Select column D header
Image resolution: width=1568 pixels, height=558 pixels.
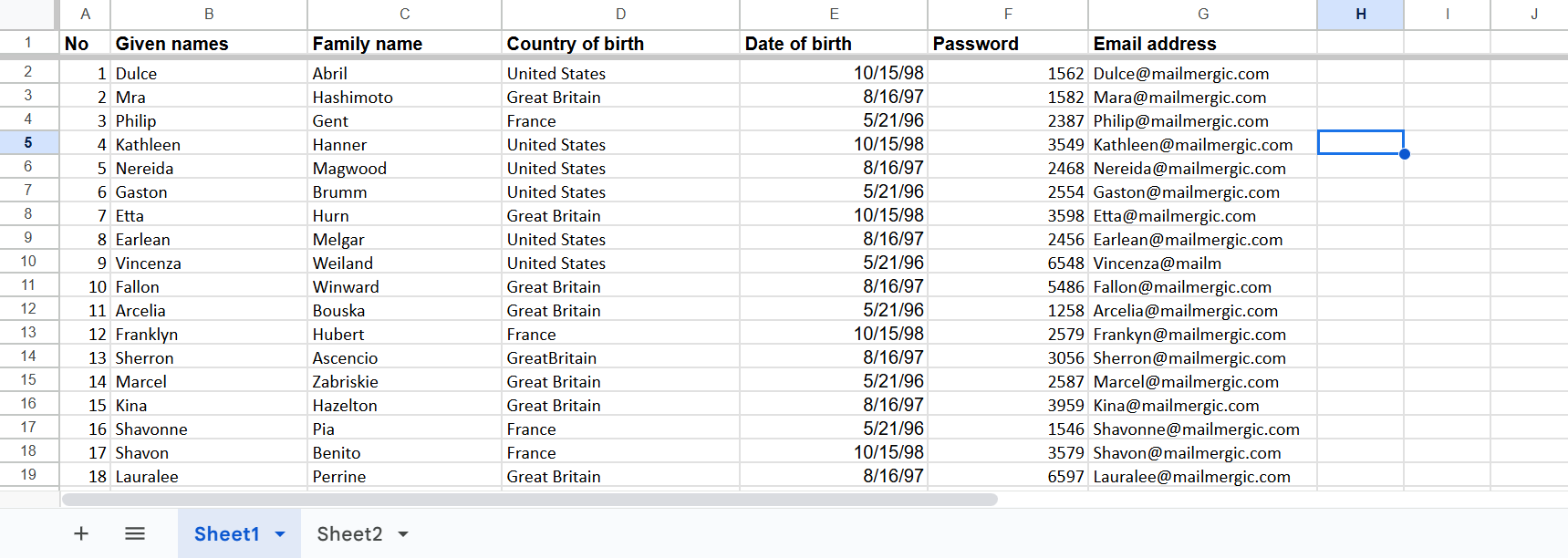click(x=620, y=14)
